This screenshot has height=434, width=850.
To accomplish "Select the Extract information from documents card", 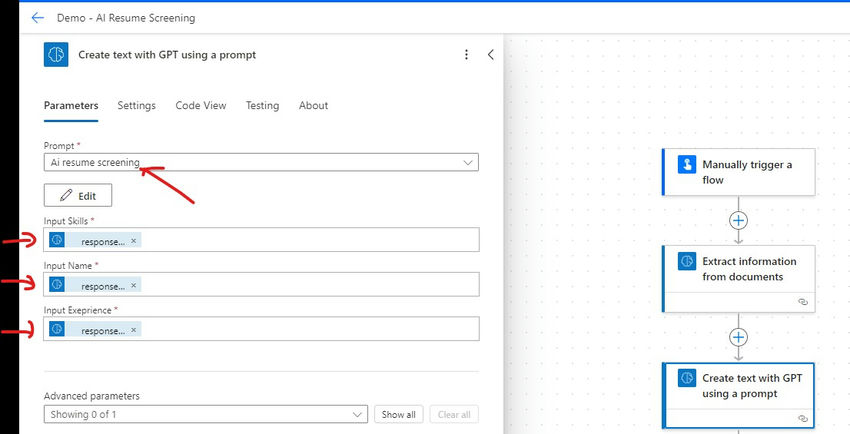I will pos(738,279).
